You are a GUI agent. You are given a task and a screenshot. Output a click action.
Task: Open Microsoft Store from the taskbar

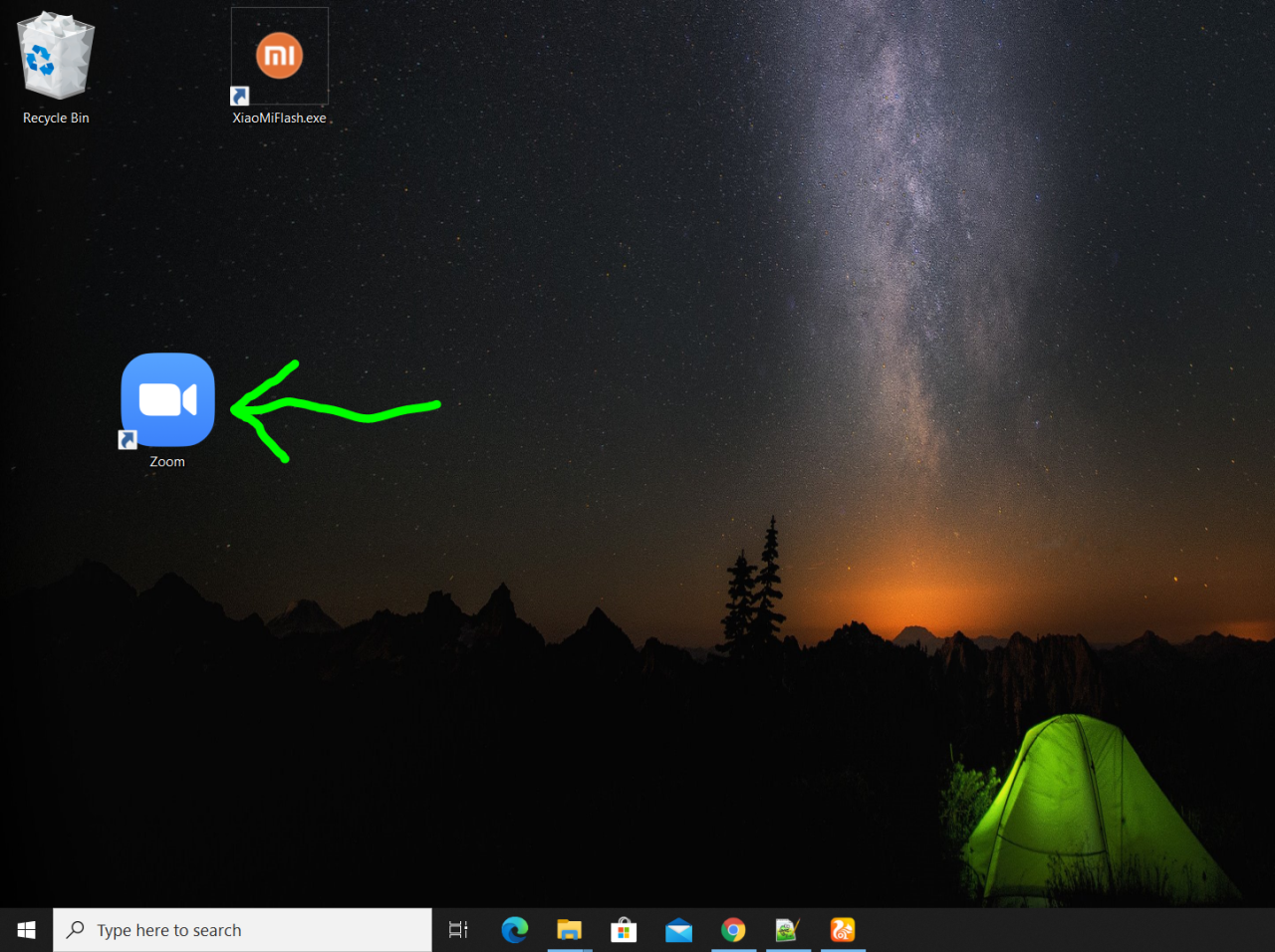click(624, 930)
